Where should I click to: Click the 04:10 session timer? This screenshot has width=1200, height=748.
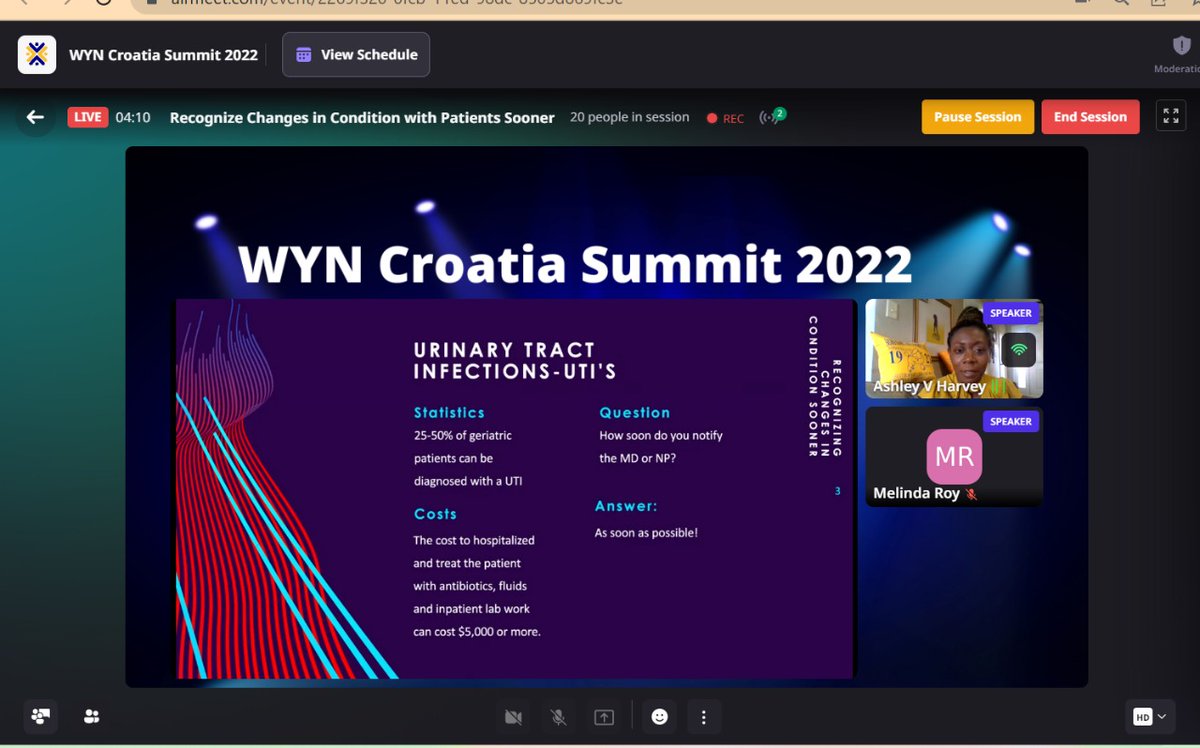pos(133,117)
